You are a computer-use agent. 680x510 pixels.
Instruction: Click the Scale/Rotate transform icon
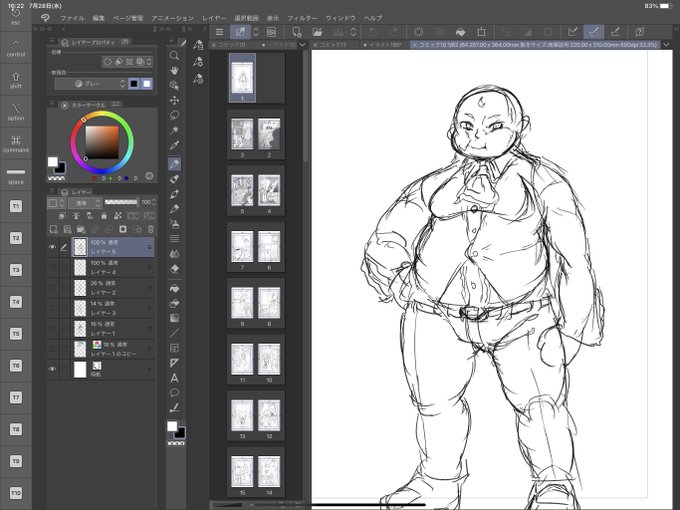click(481, 32)
